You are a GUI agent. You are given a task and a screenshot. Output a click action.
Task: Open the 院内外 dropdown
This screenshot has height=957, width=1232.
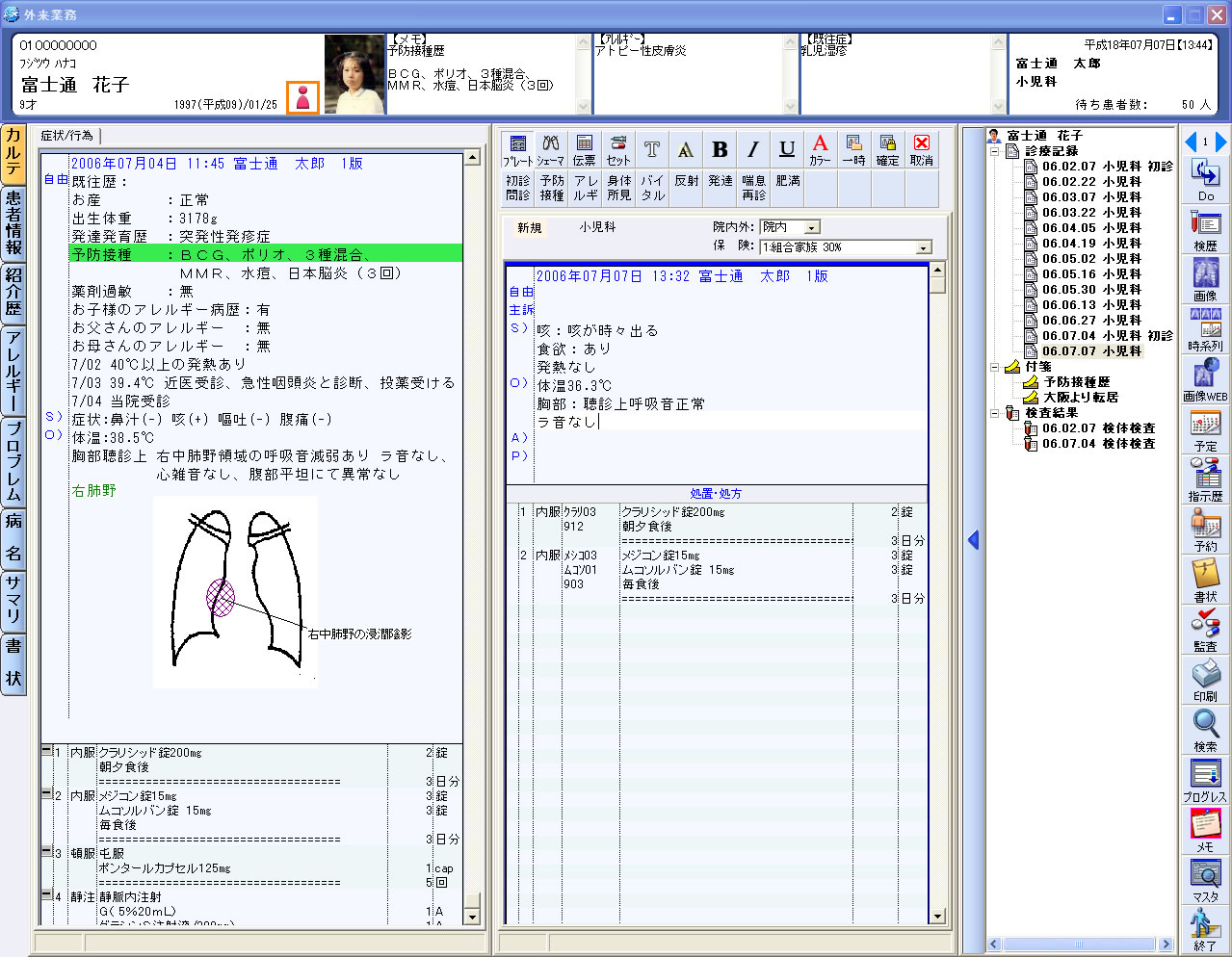tap(812, 227)
